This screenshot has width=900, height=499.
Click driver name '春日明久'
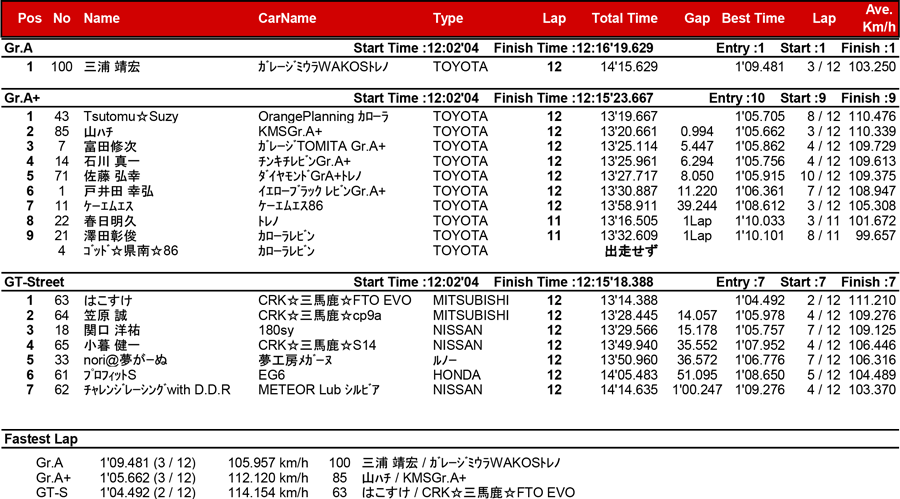pos(110,221)
